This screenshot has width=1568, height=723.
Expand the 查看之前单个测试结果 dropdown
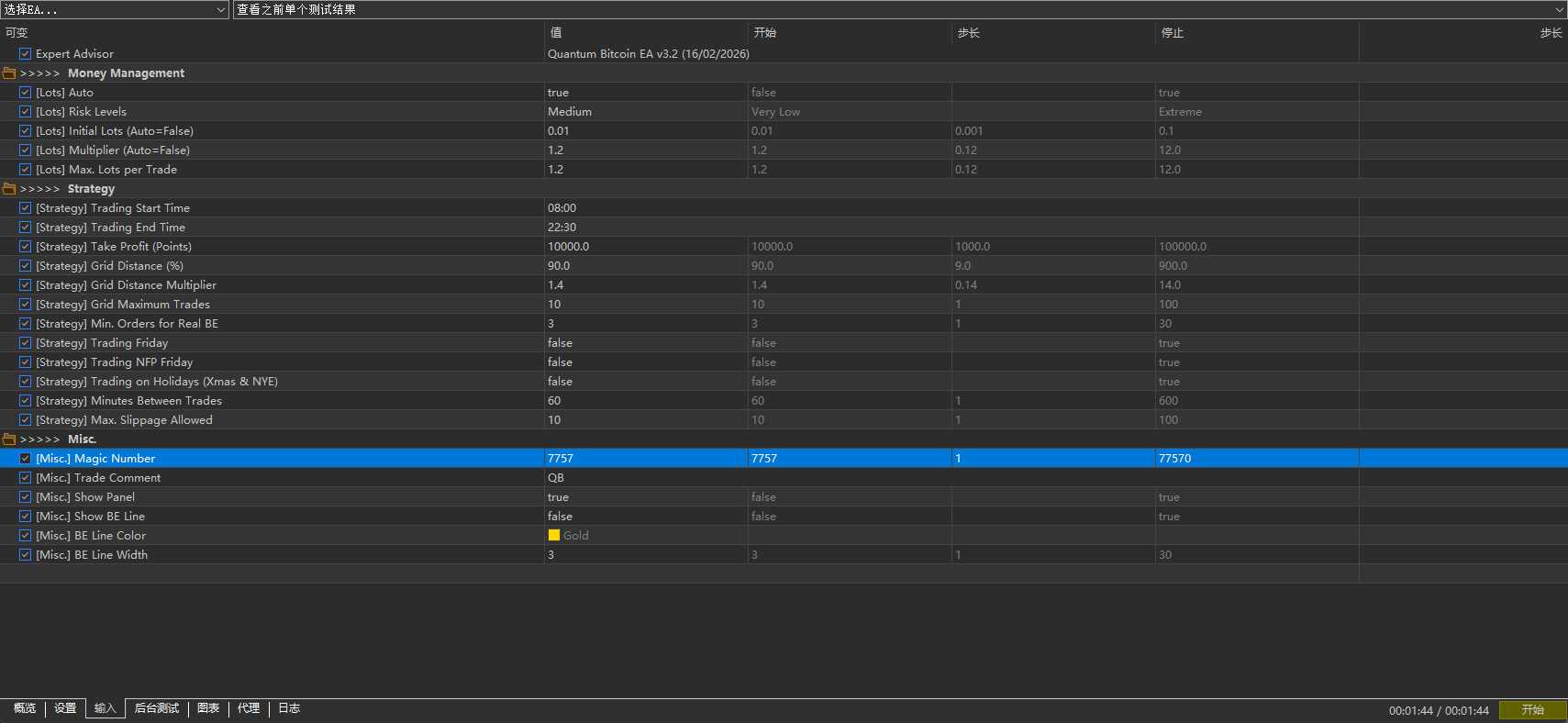pos(899,10)
